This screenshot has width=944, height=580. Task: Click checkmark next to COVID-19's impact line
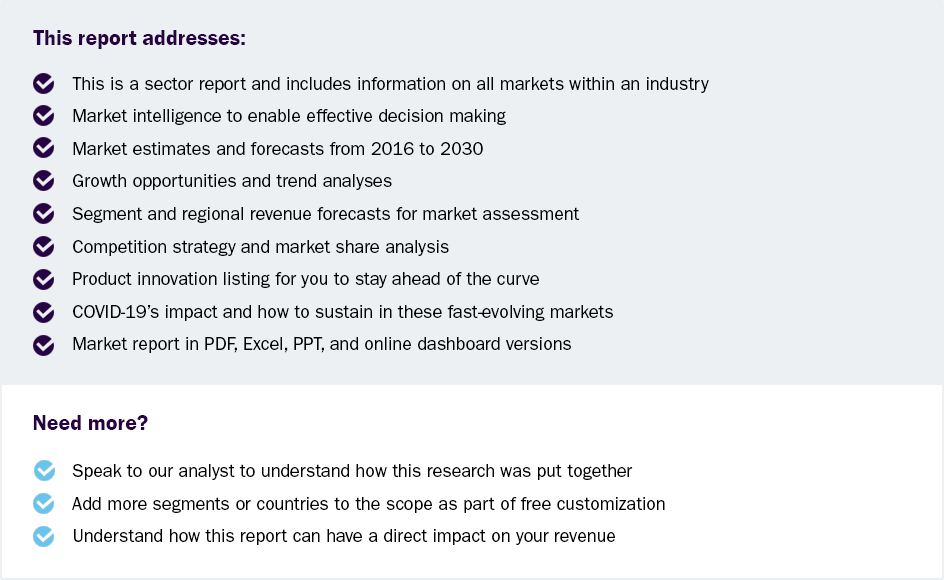(x=44, y=312)
